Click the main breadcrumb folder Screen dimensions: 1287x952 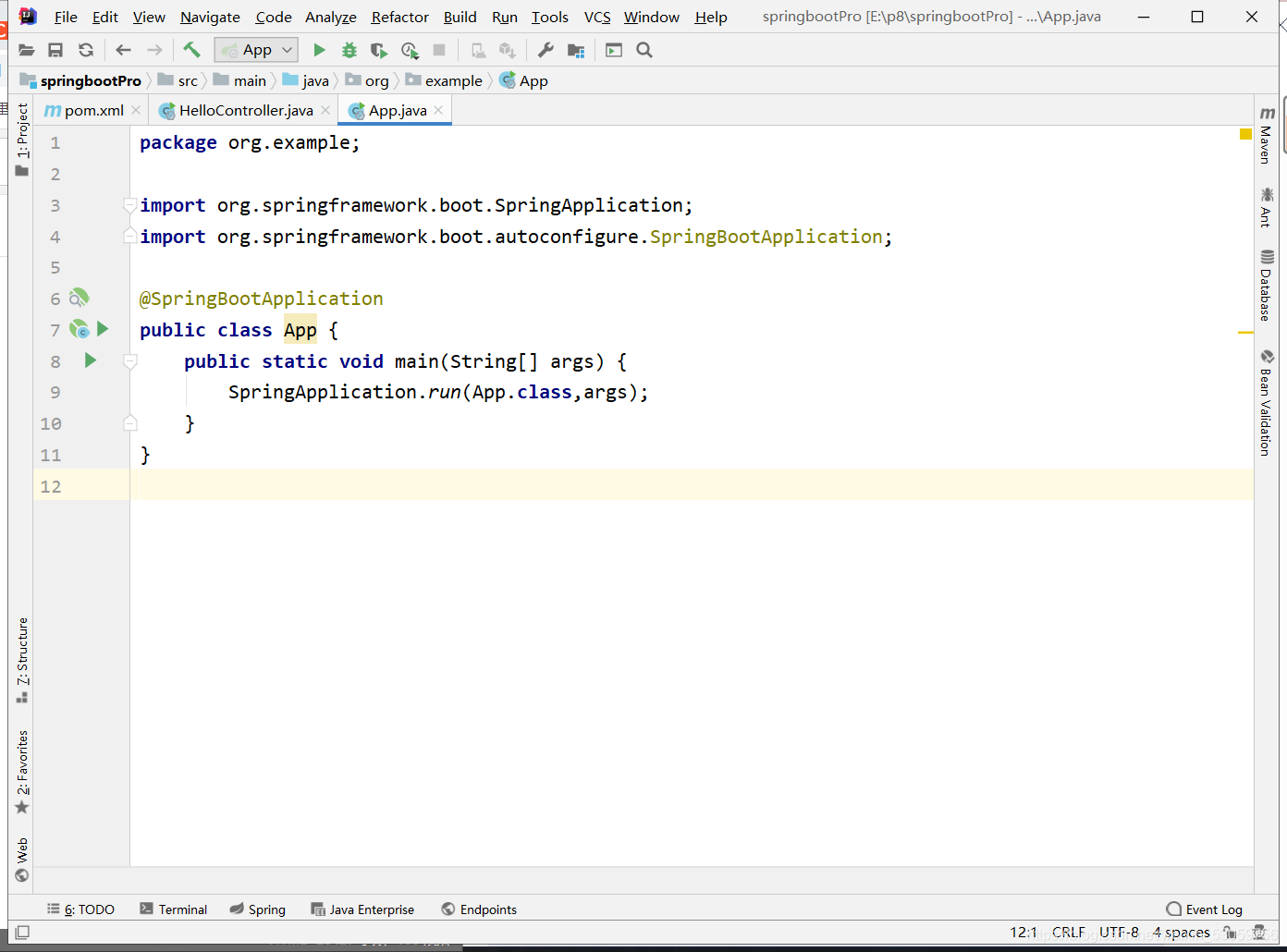click(x=240, y=80)
